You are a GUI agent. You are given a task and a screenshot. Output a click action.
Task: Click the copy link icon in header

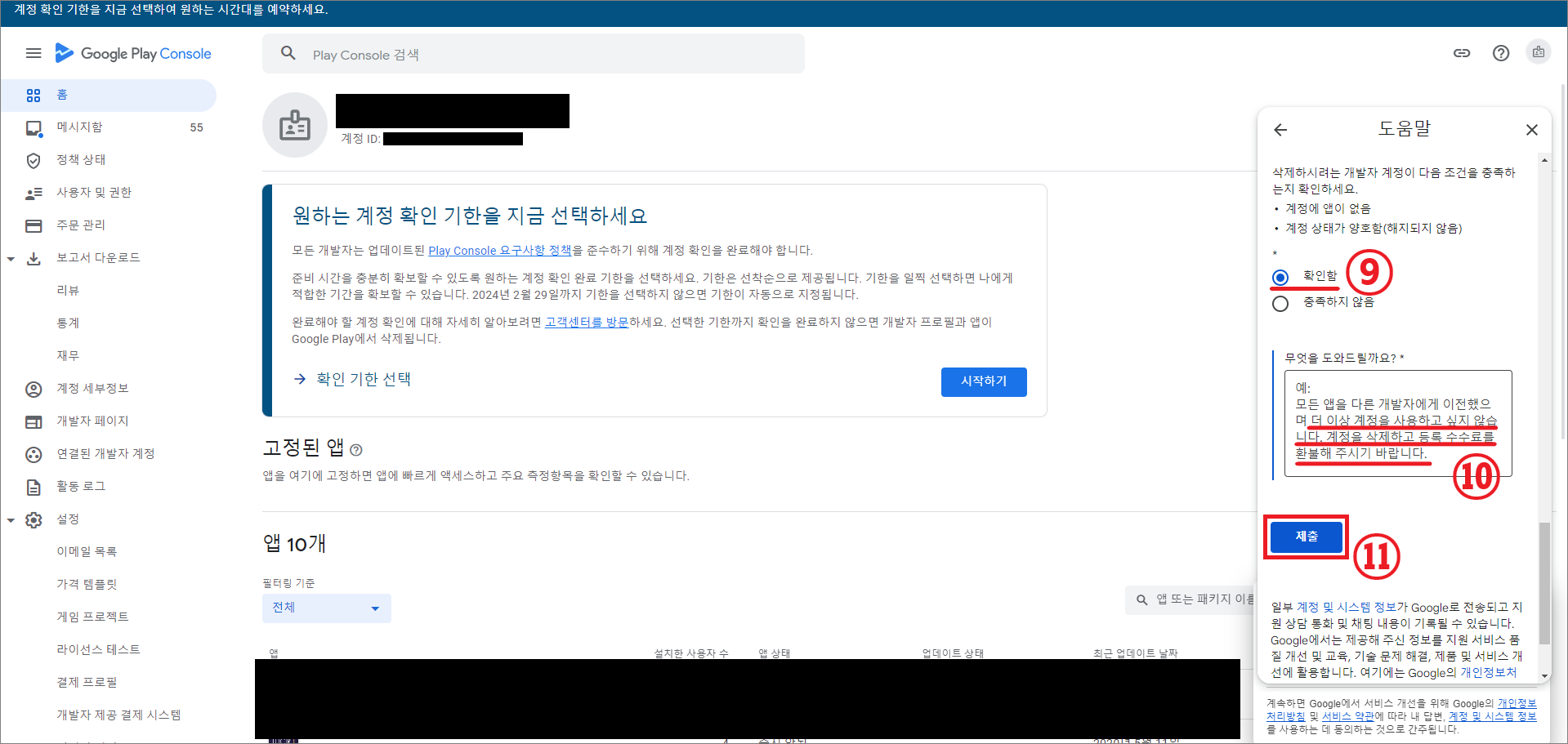coord(1462,53)
